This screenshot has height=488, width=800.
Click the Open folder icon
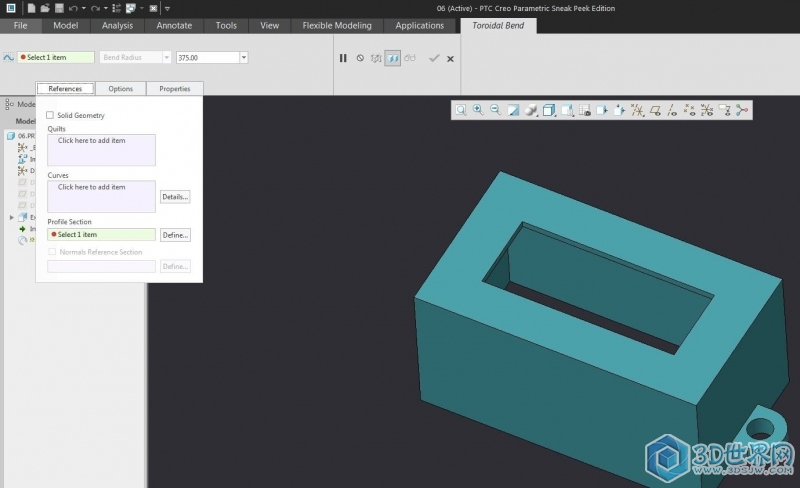45,8
